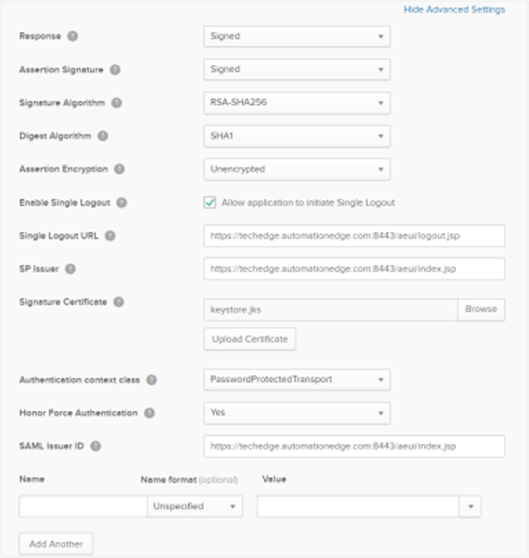529x558 pixels.
Task: Show help for Honor Force Authentication
Action: point(149,413)
